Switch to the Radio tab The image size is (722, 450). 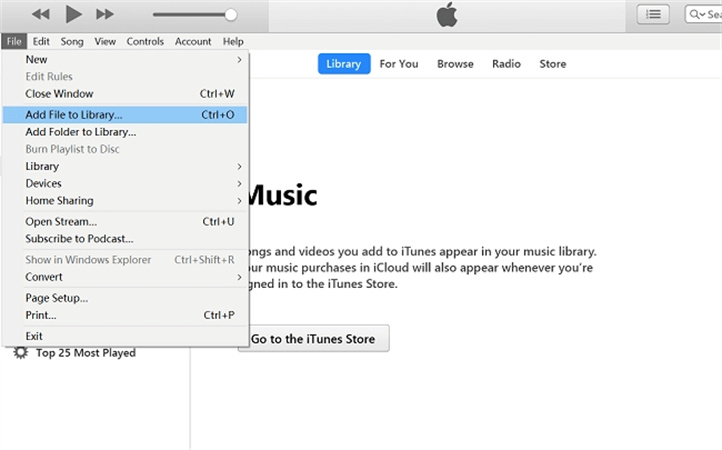pyautogui.click(x=506, y=64)
